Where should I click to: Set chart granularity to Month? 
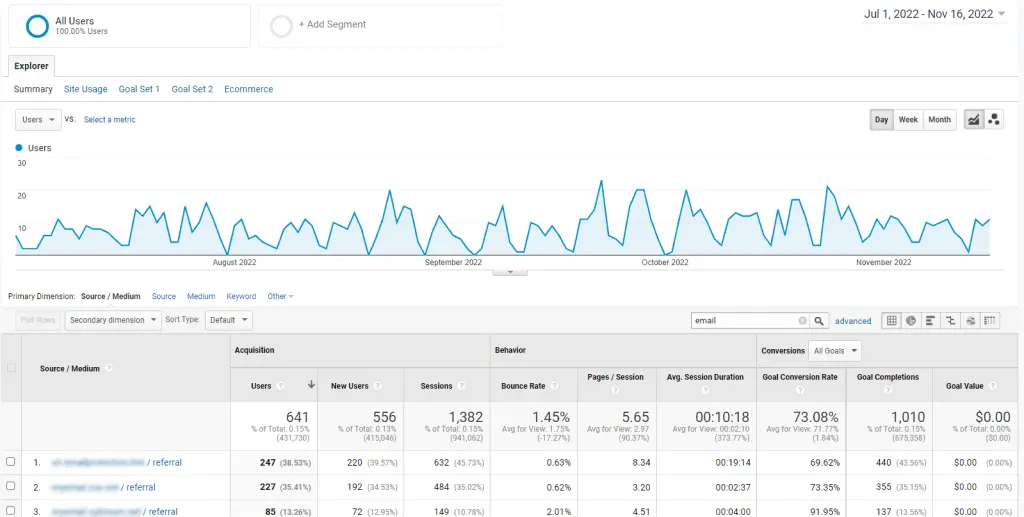pyautogui.click(x=939, y=119)
